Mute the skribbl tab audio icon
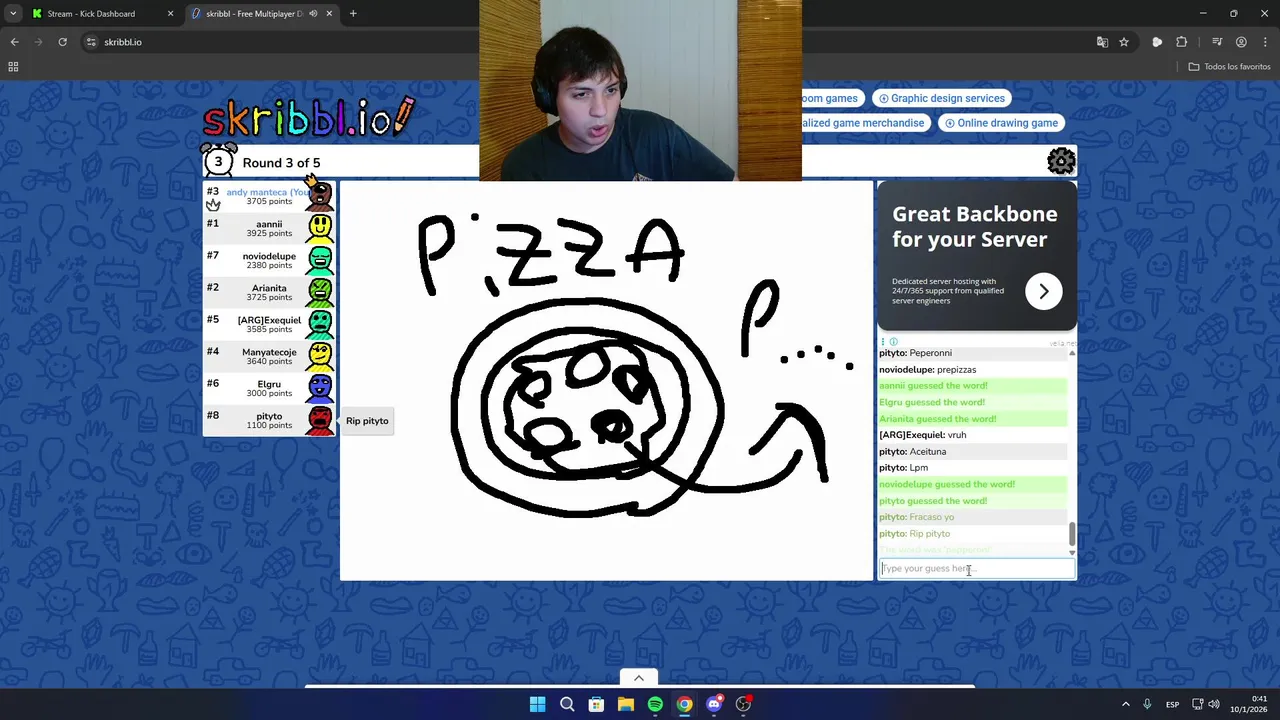1280x720 pixels. (313, 14)
